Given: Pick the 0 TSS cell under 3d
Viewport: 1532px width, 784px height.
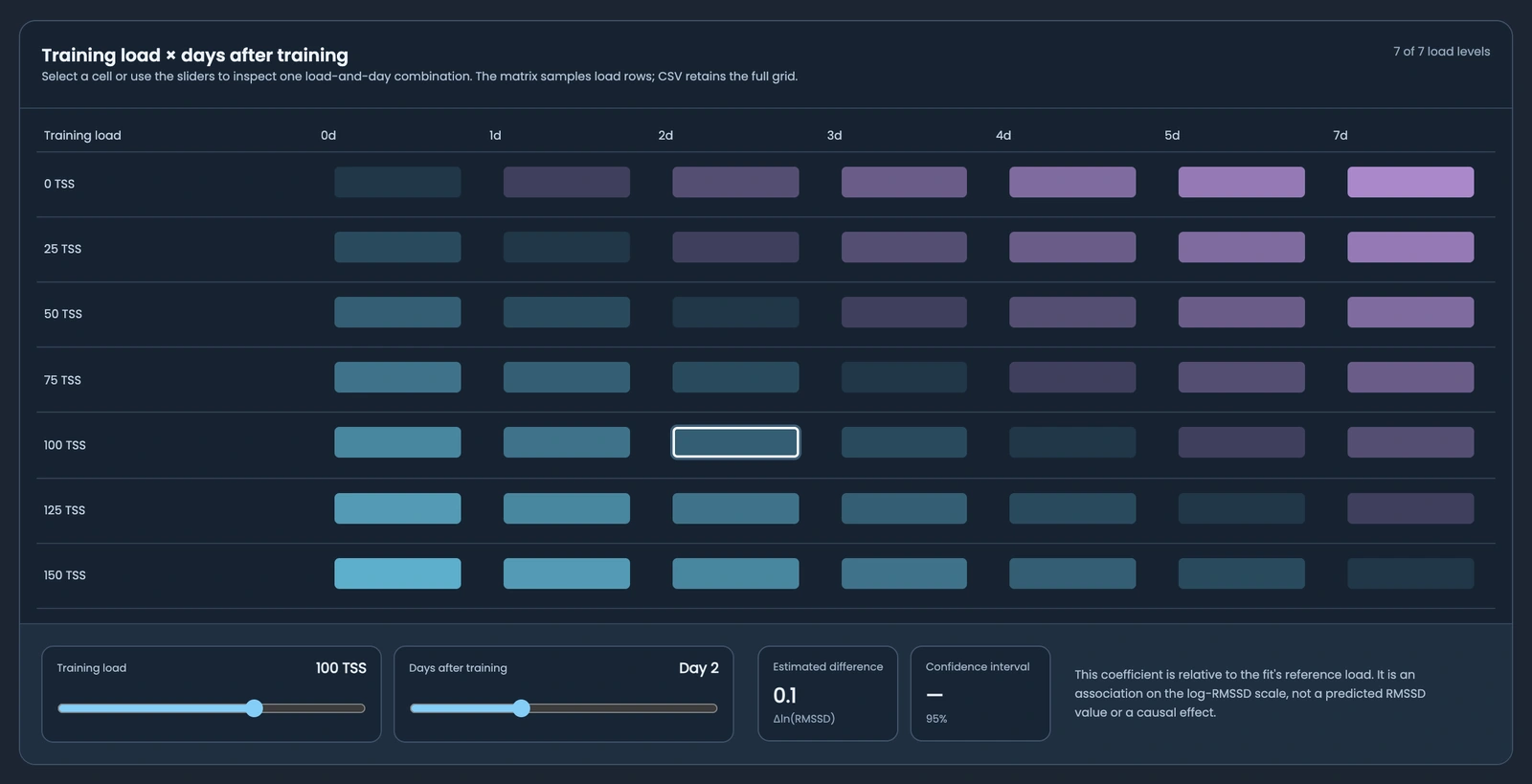Looking at the screenshot, I should [x=904, y=182].
